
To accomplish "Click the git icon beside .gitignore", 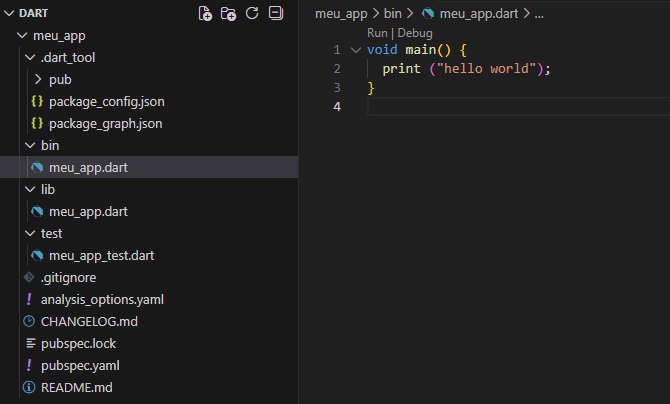I will (29, 277).
